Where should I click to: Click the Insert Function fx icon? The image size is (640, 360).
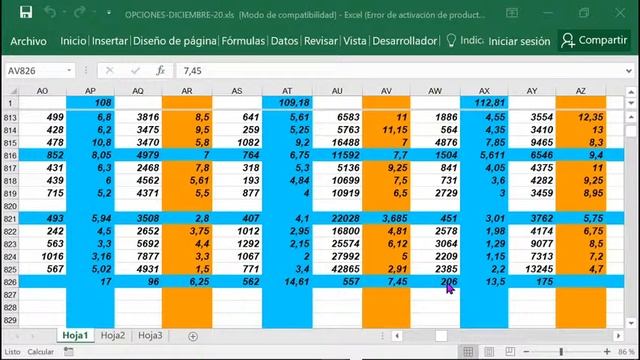coord(161,71)
